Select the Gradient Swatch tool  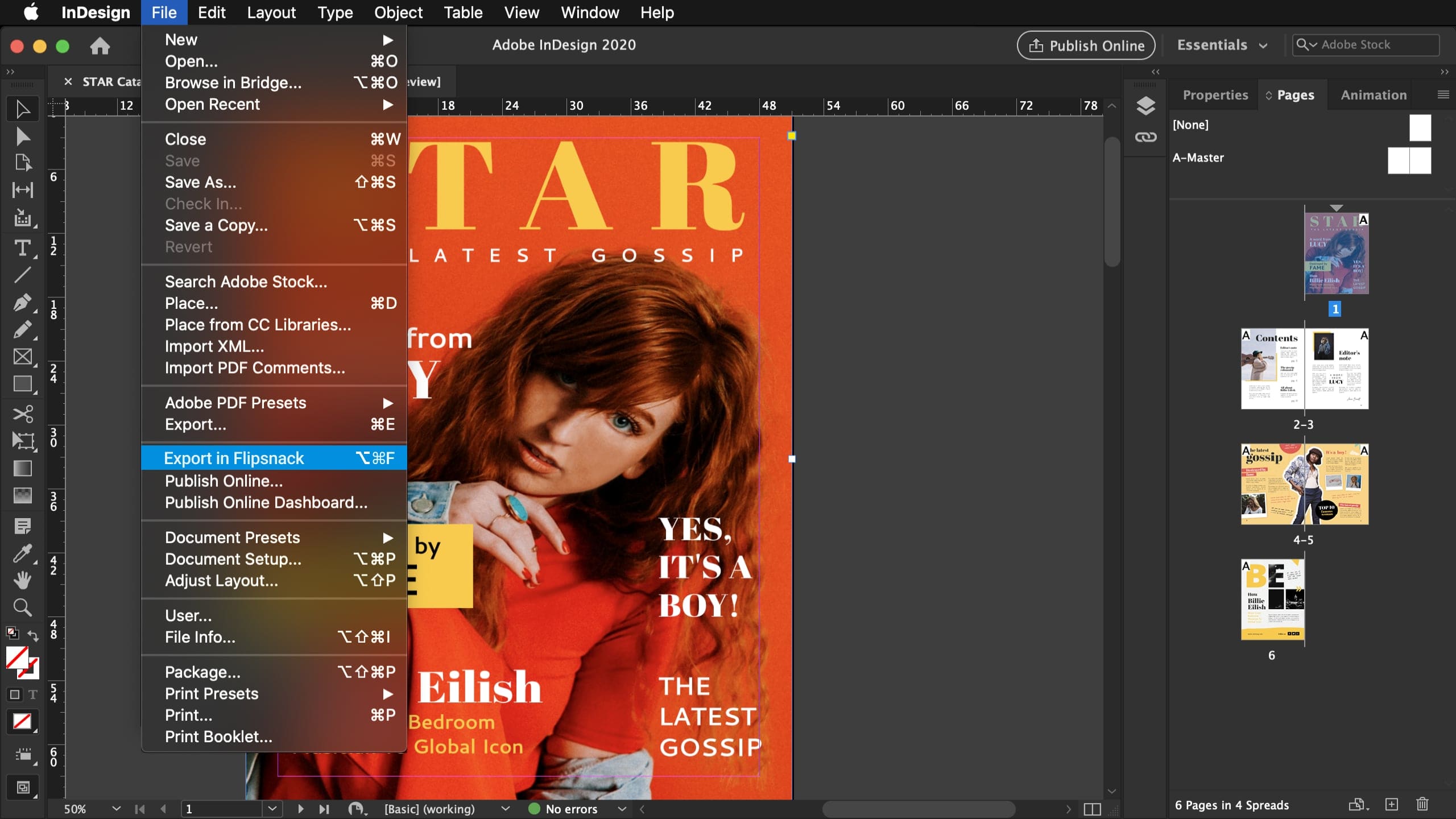click(x=23, y=468)
